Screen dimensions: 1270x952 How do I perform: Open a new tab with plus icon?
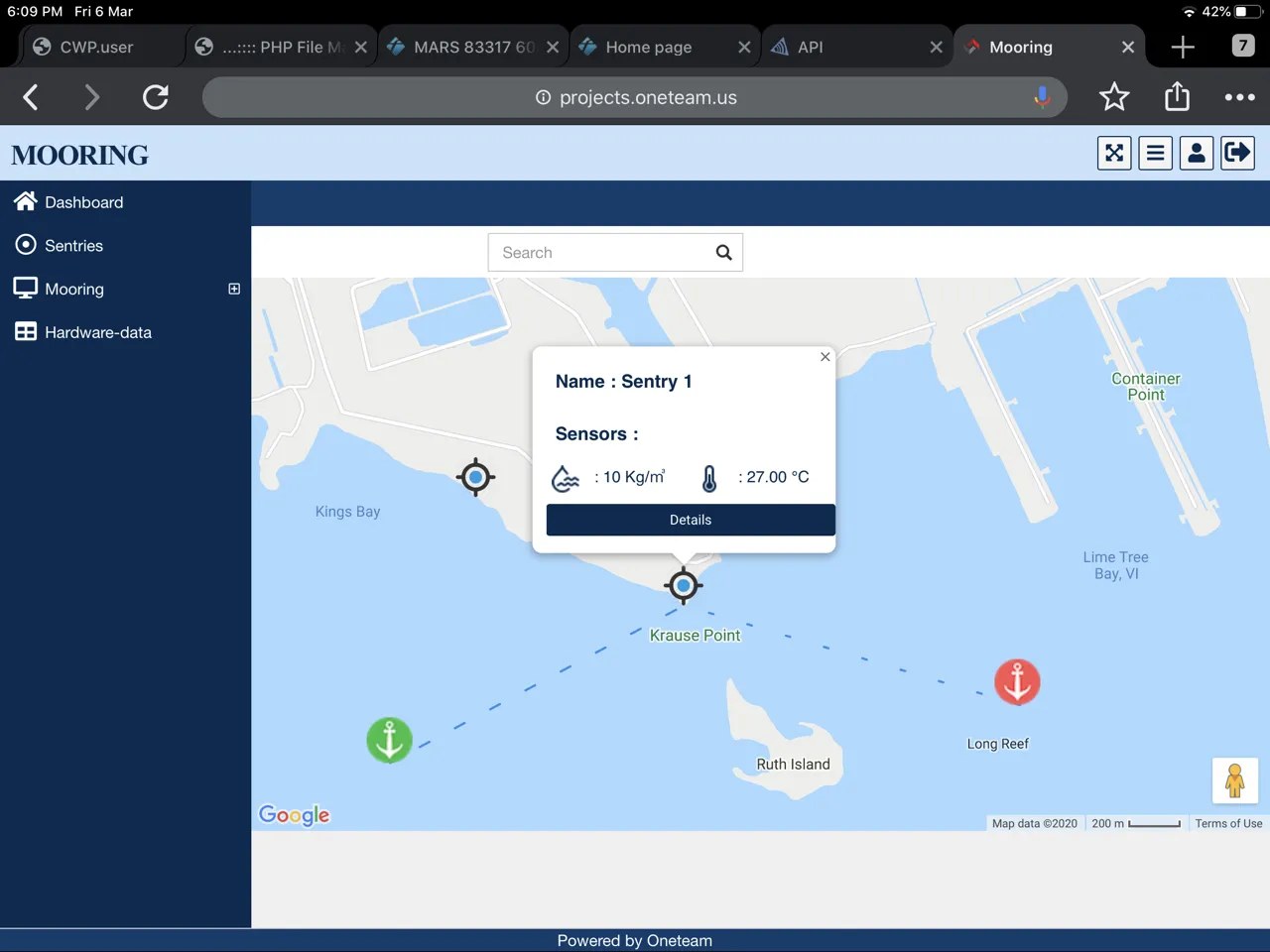coord(1183,47)
